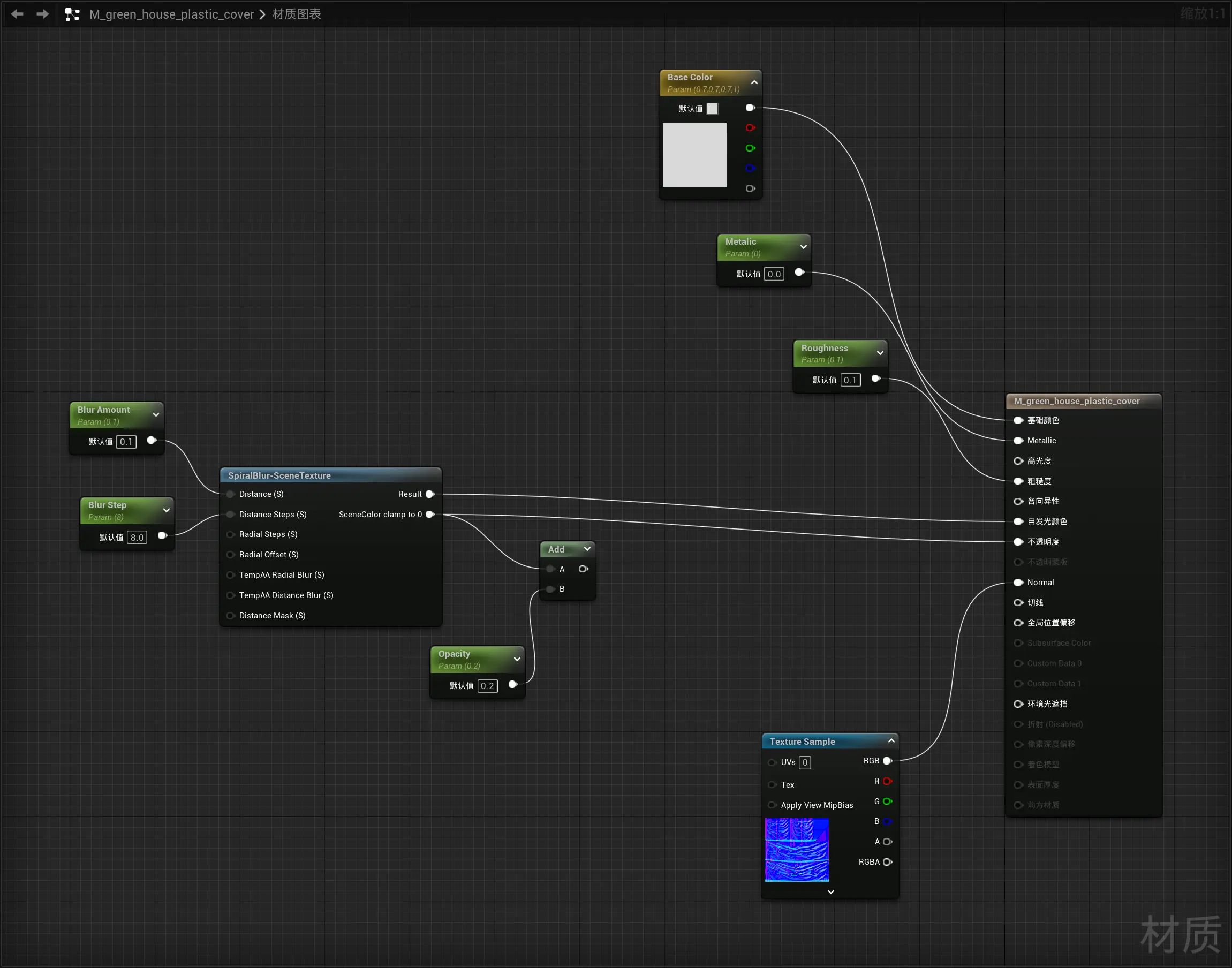Click the back navigation arrow
Image resolution: width=1232 pixels, height=968 pixels.
(x=17, y=14)
